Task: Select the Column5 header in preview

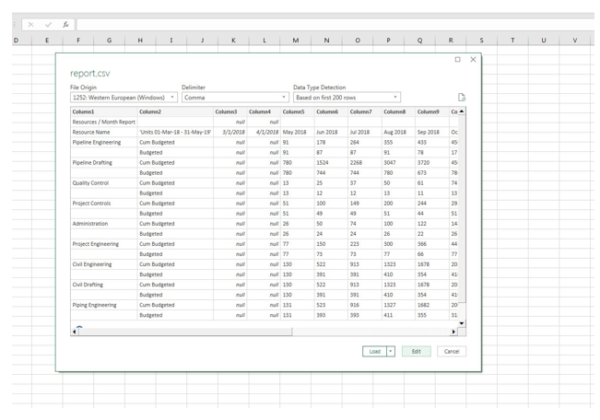Action: click(x=296, y=111)
